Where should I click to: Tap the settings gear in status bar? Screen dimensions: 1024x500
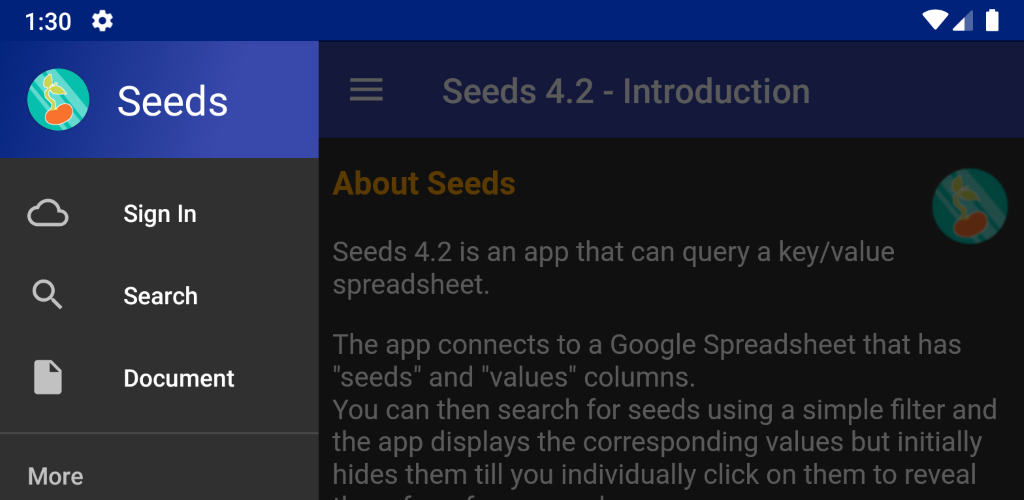(x=102, y=21)
